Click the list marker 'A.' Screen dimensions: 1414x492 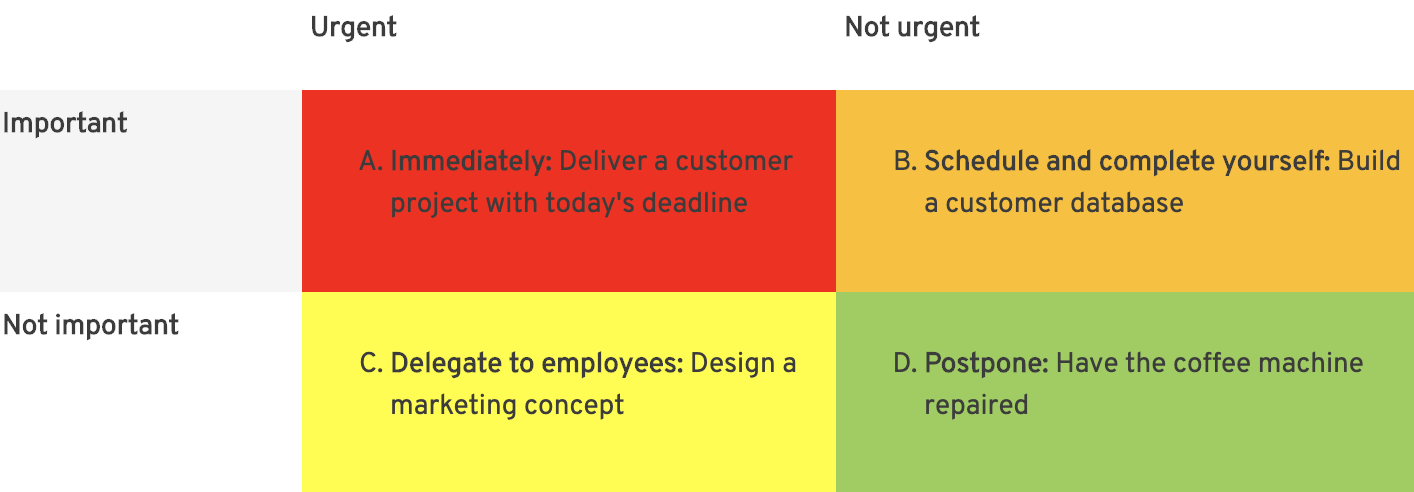point(371,161)
